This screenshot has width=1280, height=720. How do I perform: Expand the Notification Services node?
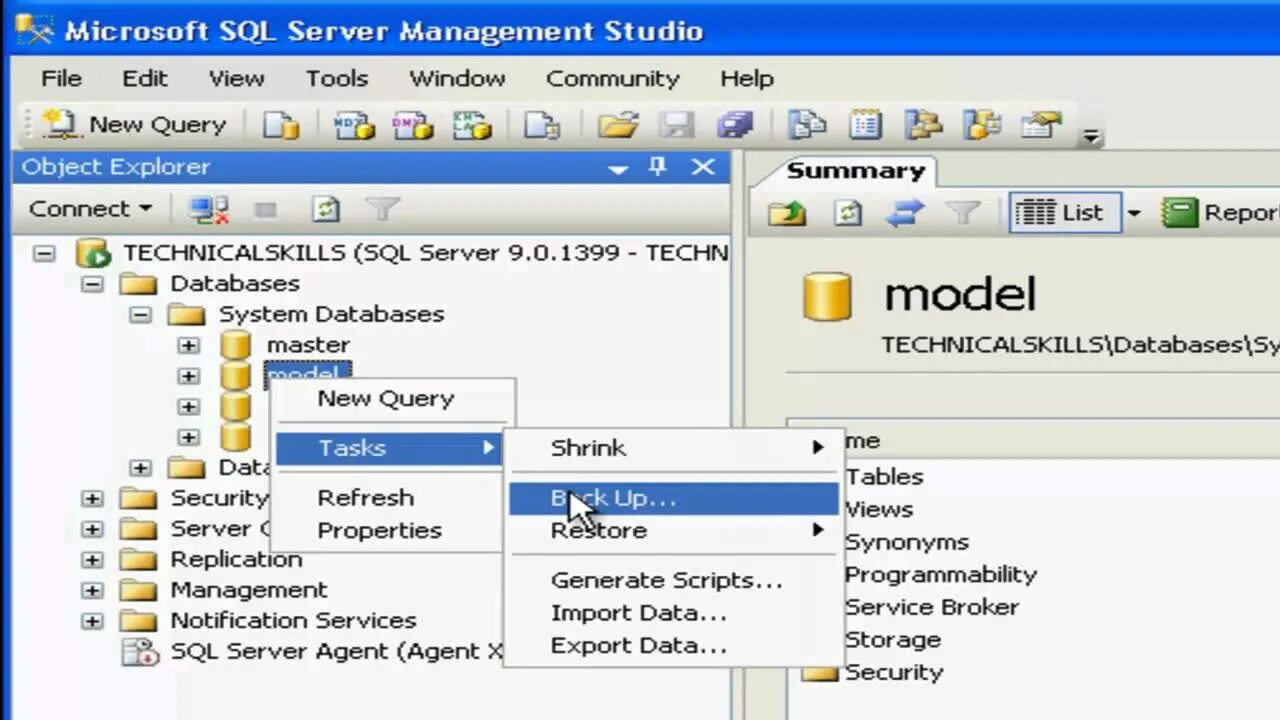pyautogui.click(x=92, y=621)
